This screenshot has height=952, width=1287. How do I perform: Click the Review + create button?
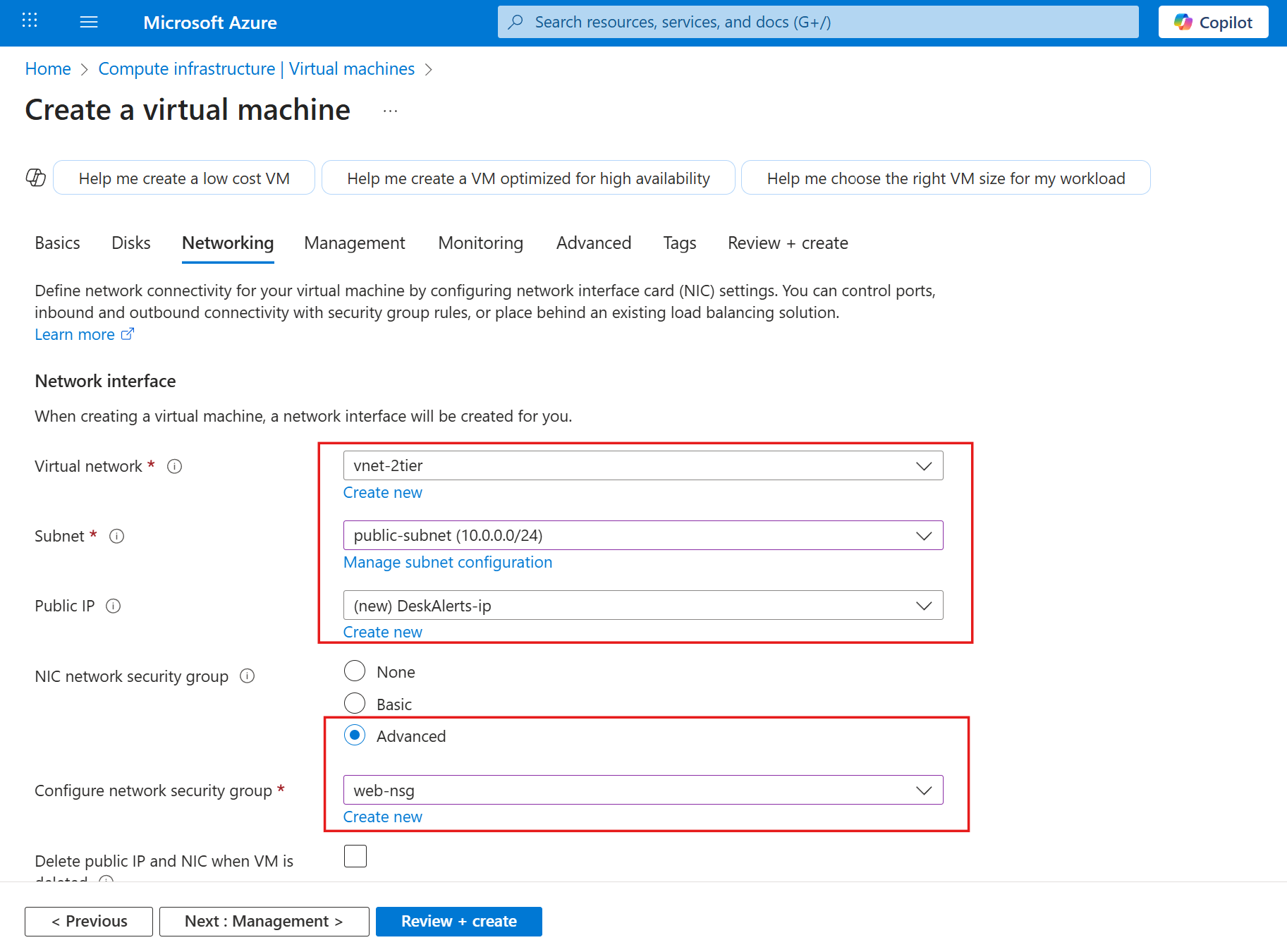tap(458, 921)
